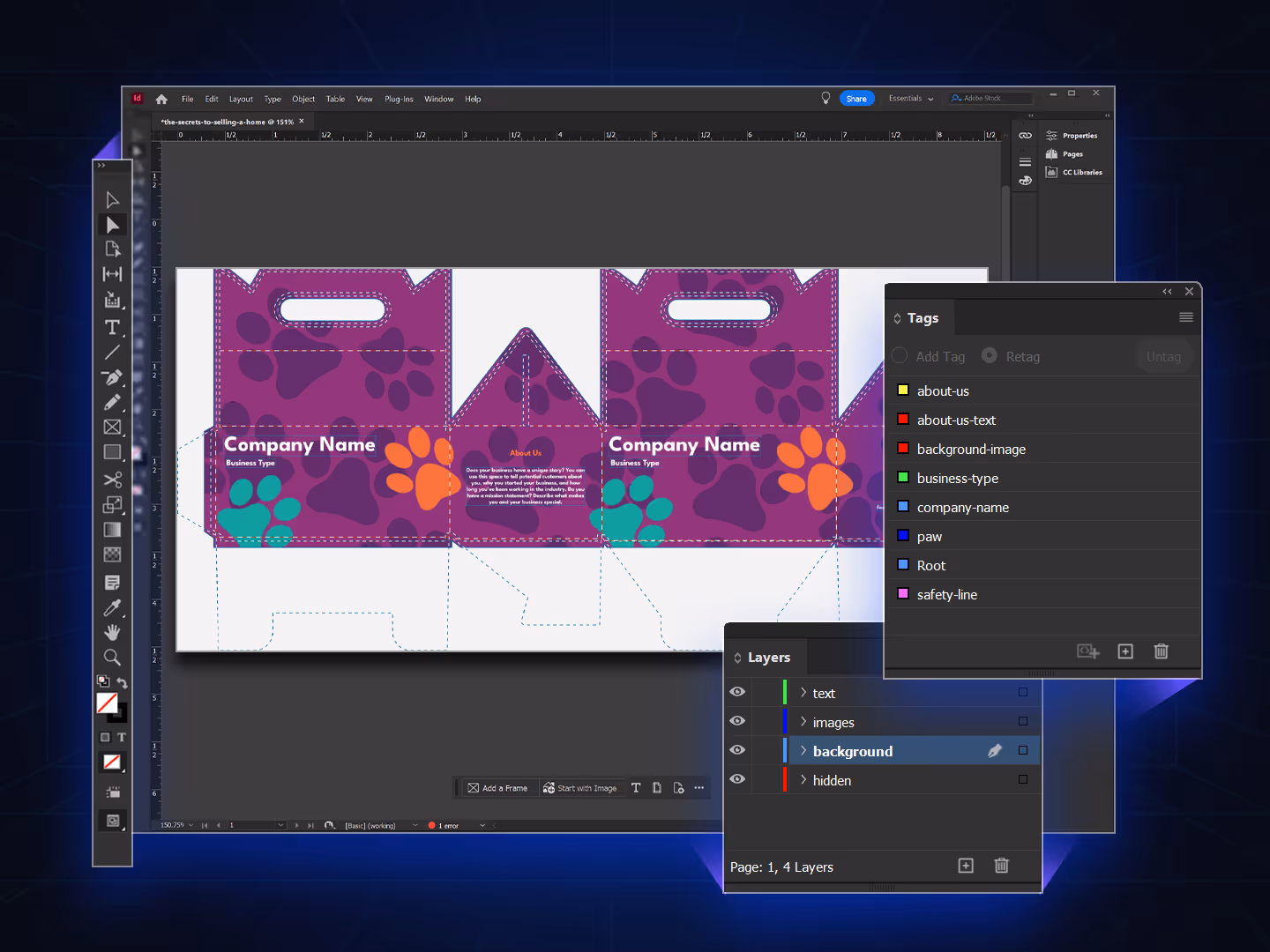Open the Essentials workspace dropdown

[x=910, y=98]
